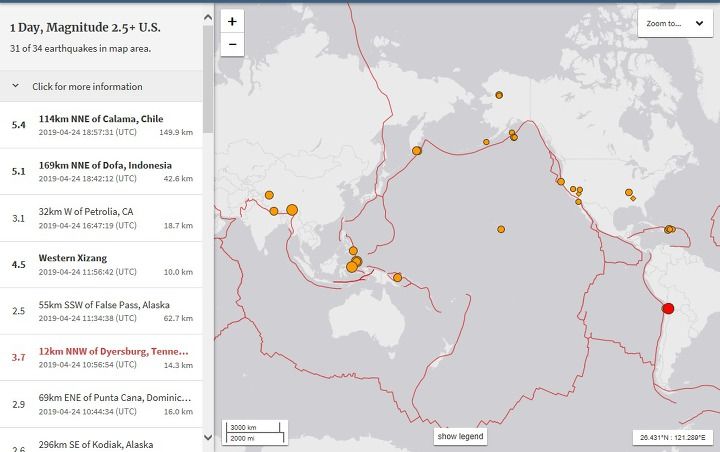
Task: Select the 2.9 Punta Cana earthquake entry
Action: pyautogui.click(x=101, y=404)
